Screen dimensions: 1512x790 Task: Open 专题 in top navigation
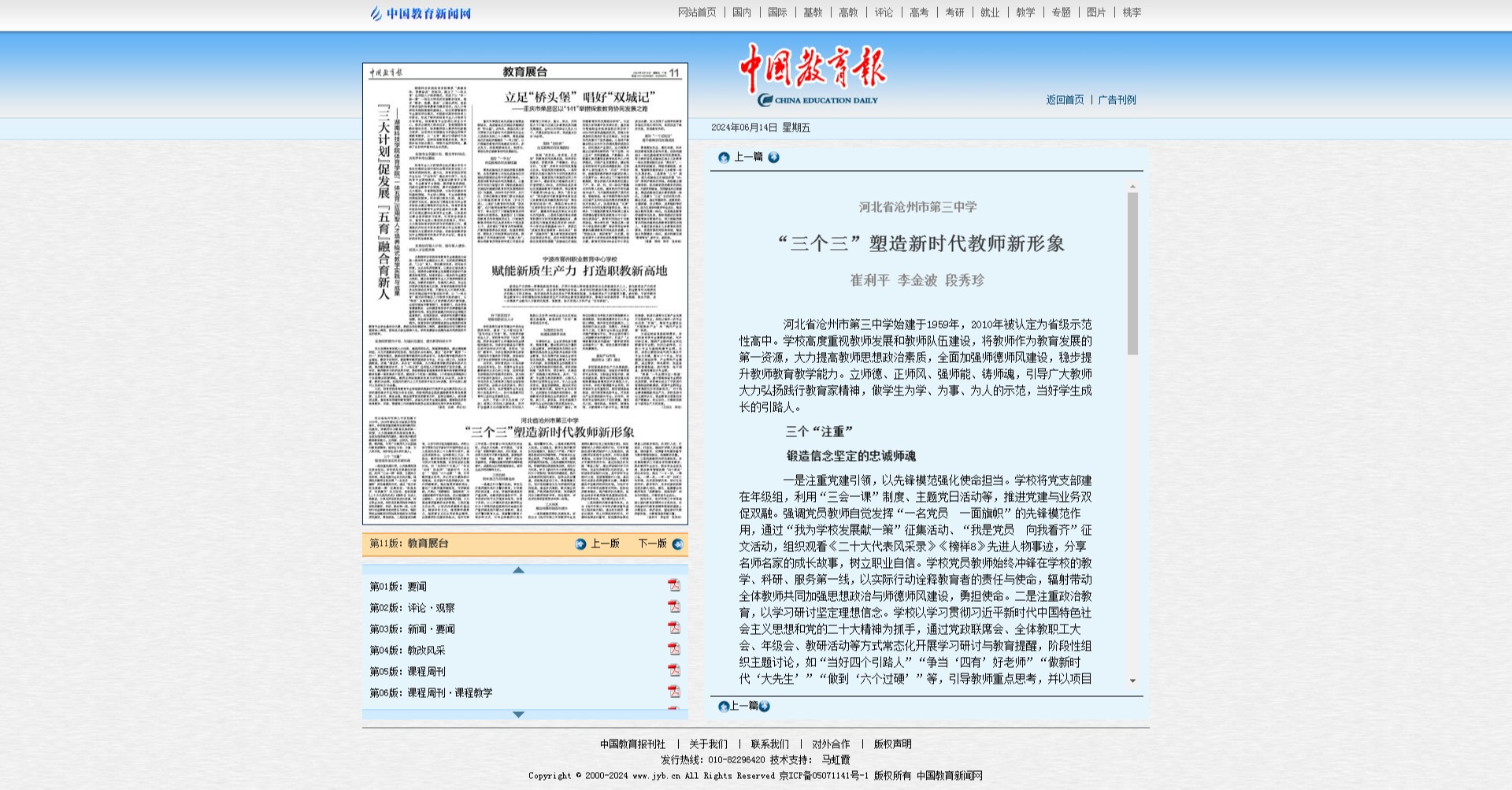1061,13
